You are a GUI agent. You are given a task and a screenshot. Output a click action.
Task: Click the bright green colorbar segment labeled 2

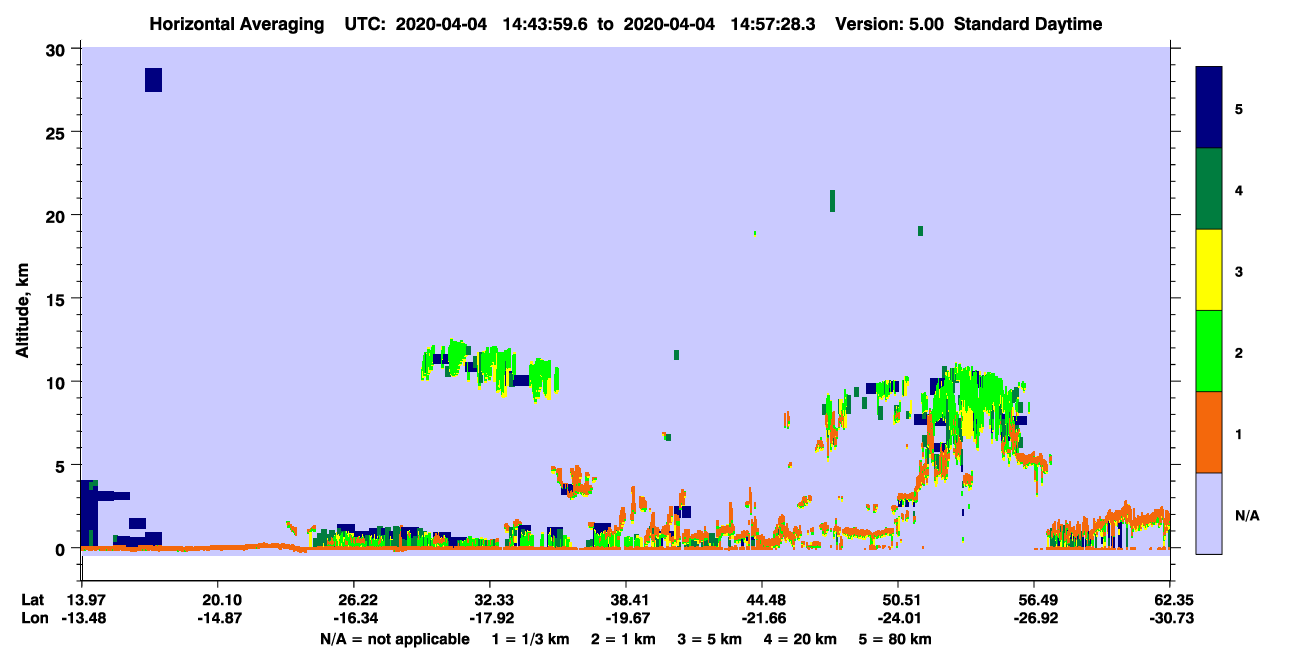[x=1209, y=351]
